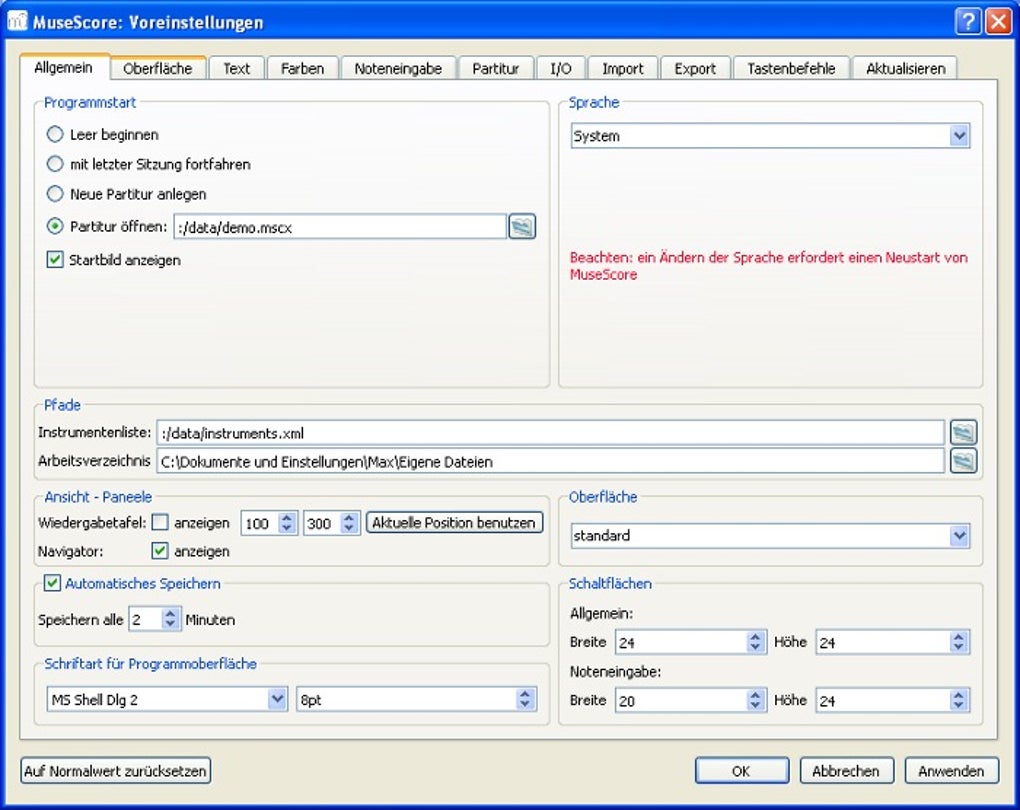This screenshot has width=1020, height=810.
Task: Click MuseScore icon in title bar
Action: (18, 22)
